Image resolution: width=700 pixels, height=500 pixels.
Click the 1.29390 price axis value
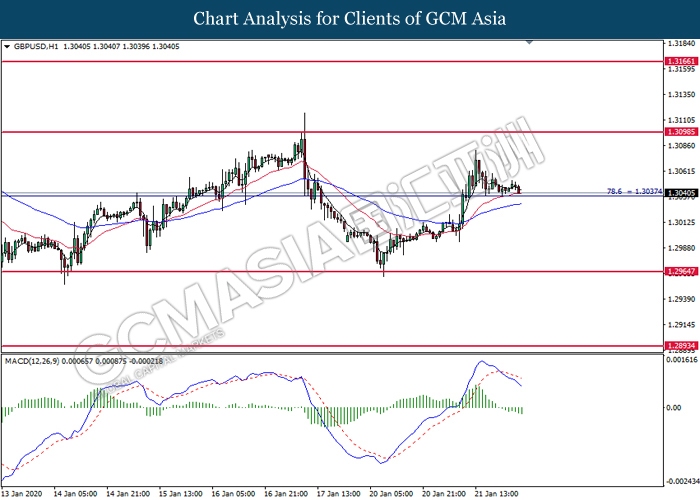(682, 299)
